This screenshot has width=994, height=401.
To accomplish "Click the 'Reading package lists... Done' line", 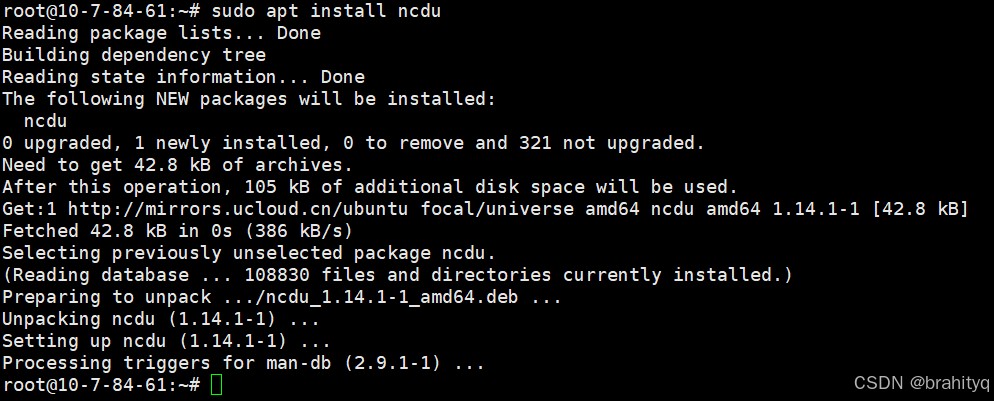I will (x=161, y=33).
